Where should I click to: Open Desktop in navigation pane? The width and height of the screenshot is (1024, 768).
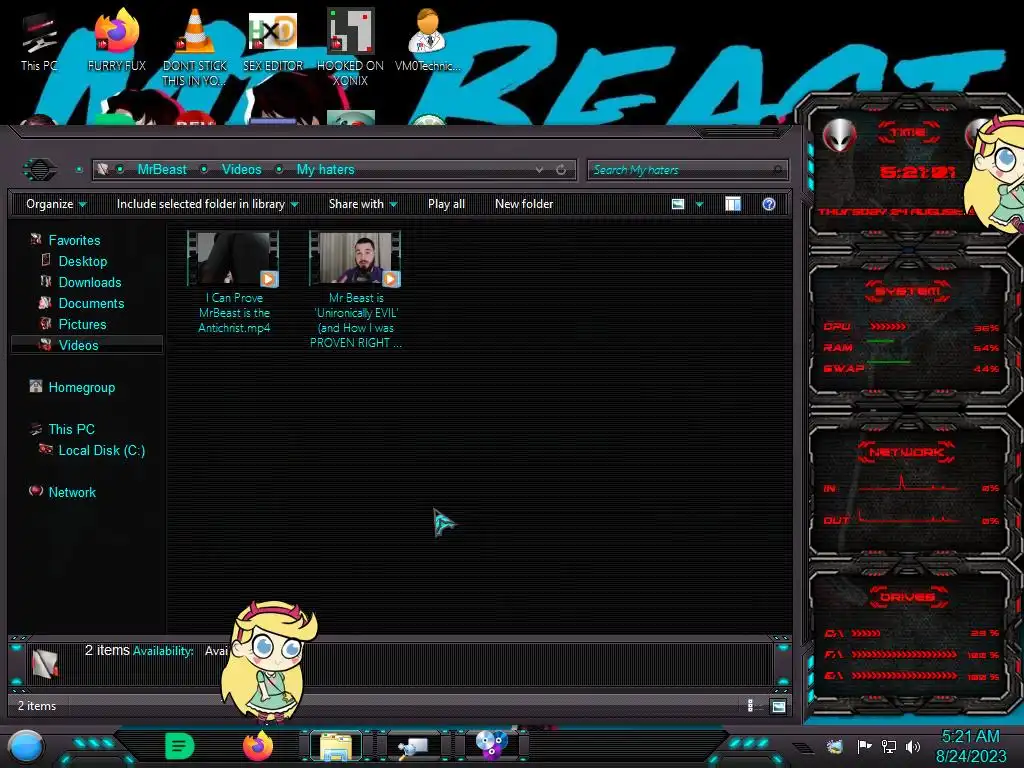tap(83, 261)
